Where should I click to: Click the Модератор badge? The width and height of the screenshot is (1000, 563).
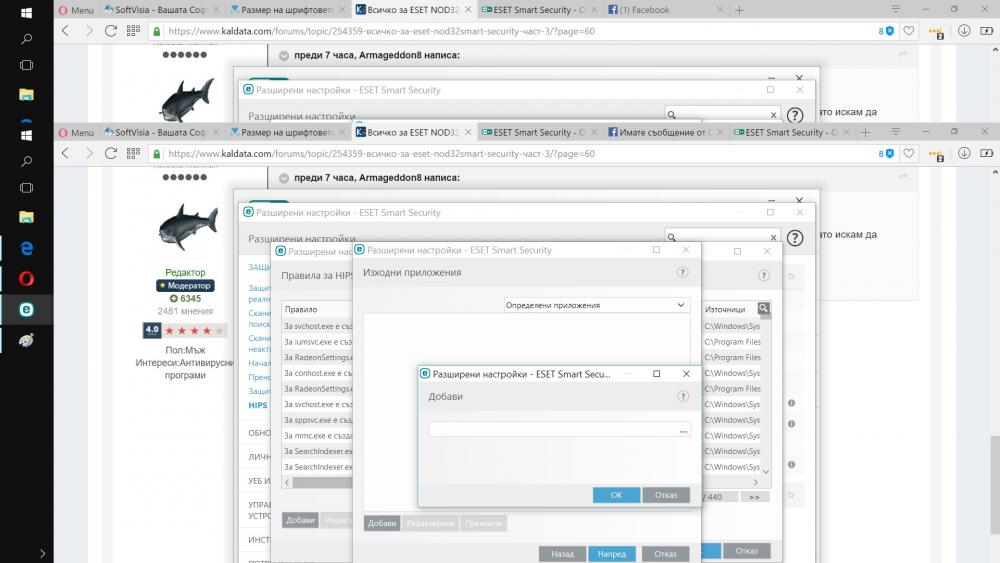pos(185,286)
